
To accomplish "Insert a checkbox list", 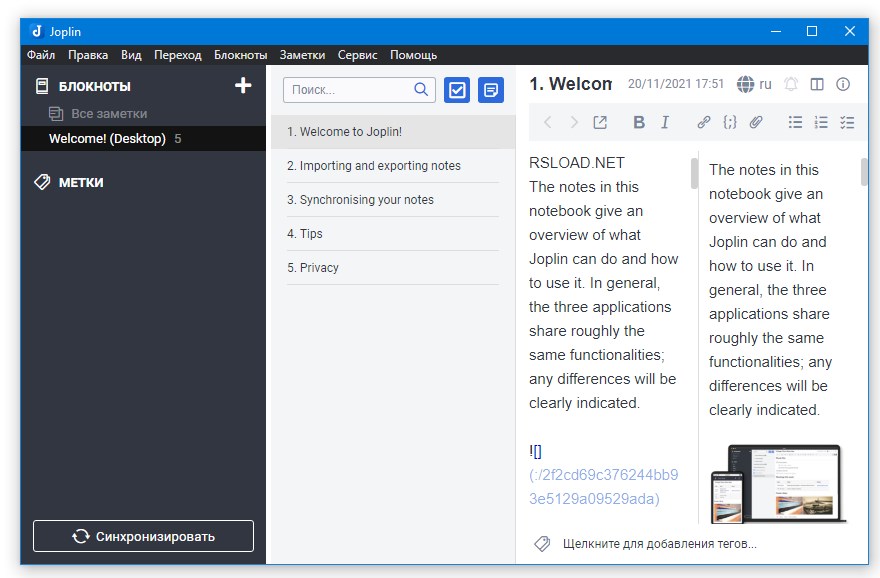I will pos(847,122).
